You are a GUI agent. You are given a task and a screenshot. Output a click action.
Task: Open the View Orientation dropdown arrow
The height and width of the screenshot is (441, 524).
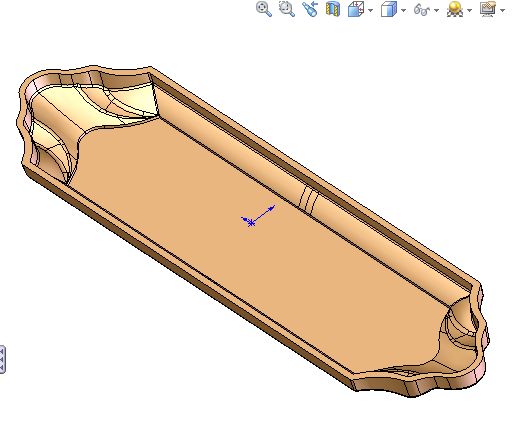coord(371,10)
